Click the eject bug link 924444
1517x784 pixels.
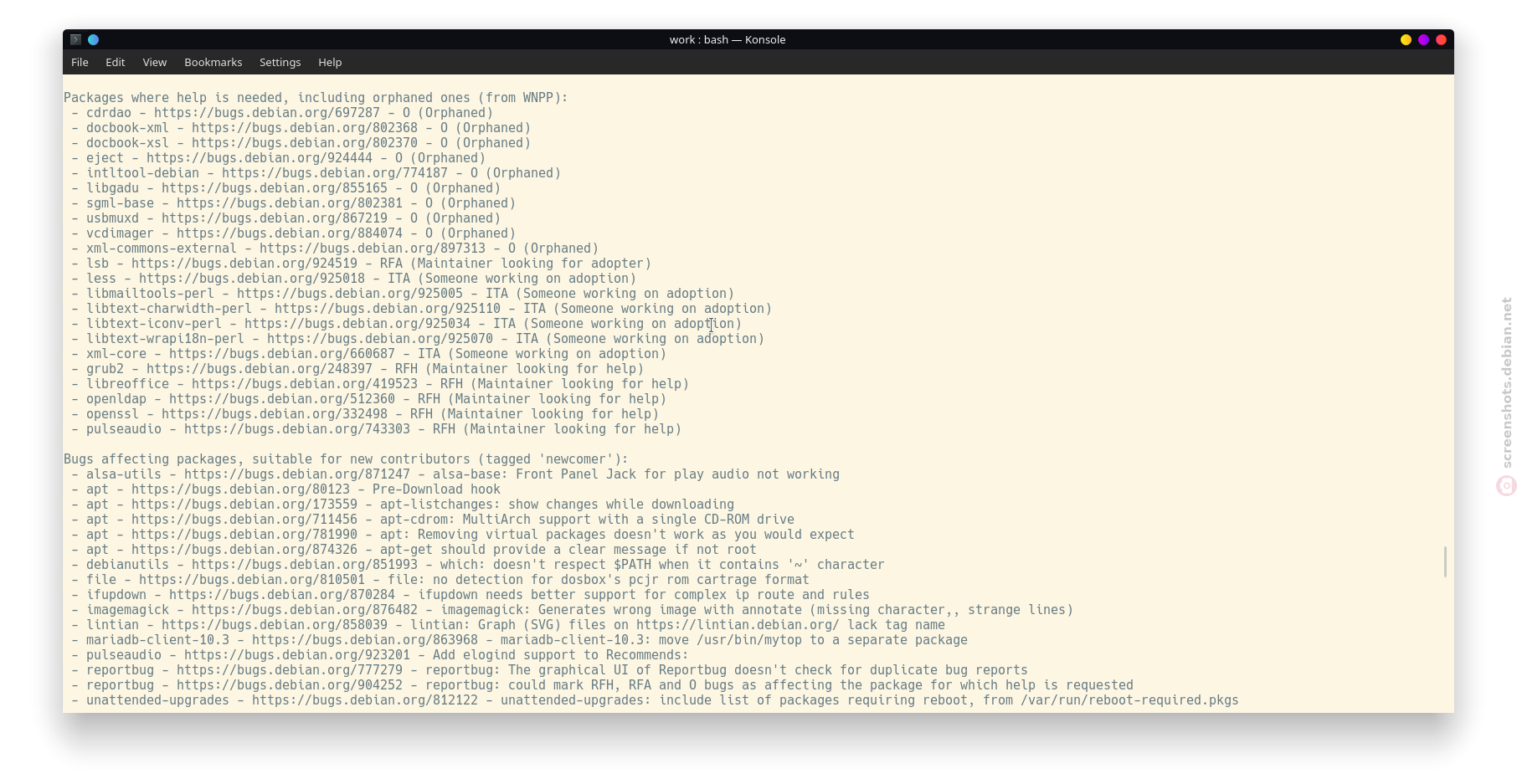(x=260, y=158)
